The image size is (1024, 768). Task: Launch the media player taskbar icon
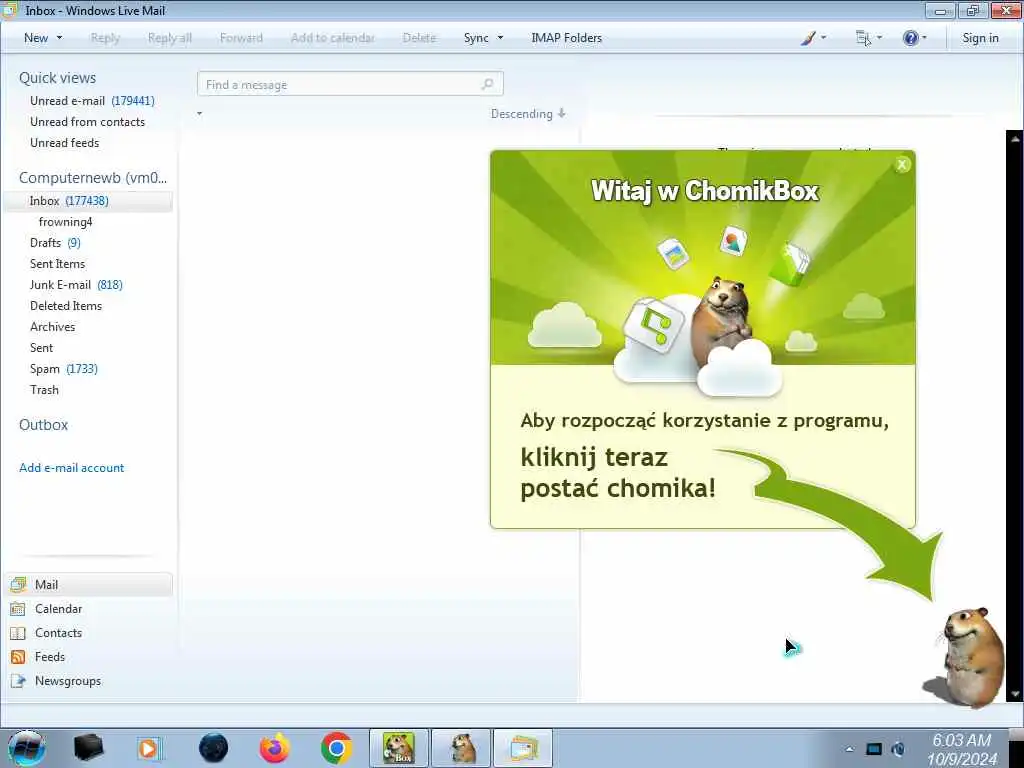[x=149, y=748]
